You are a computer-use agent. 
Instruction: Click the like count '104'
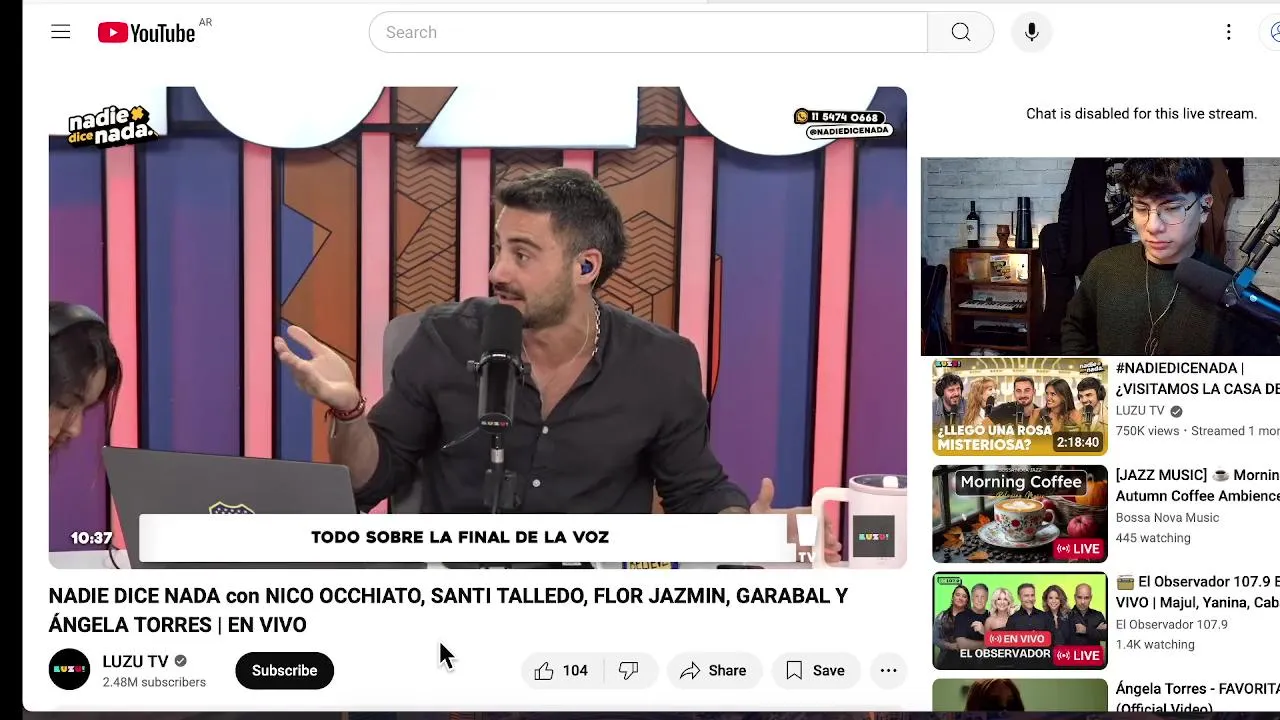click(575, 671)
